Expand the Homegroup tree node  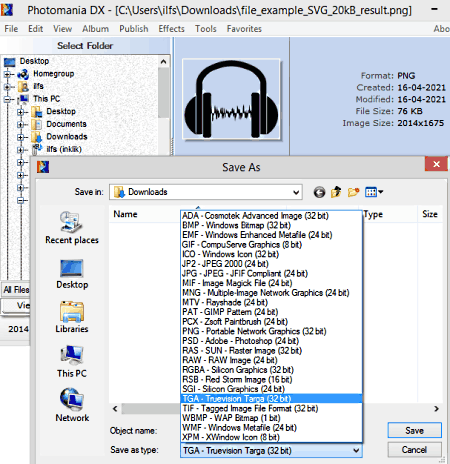pos(7,74)
